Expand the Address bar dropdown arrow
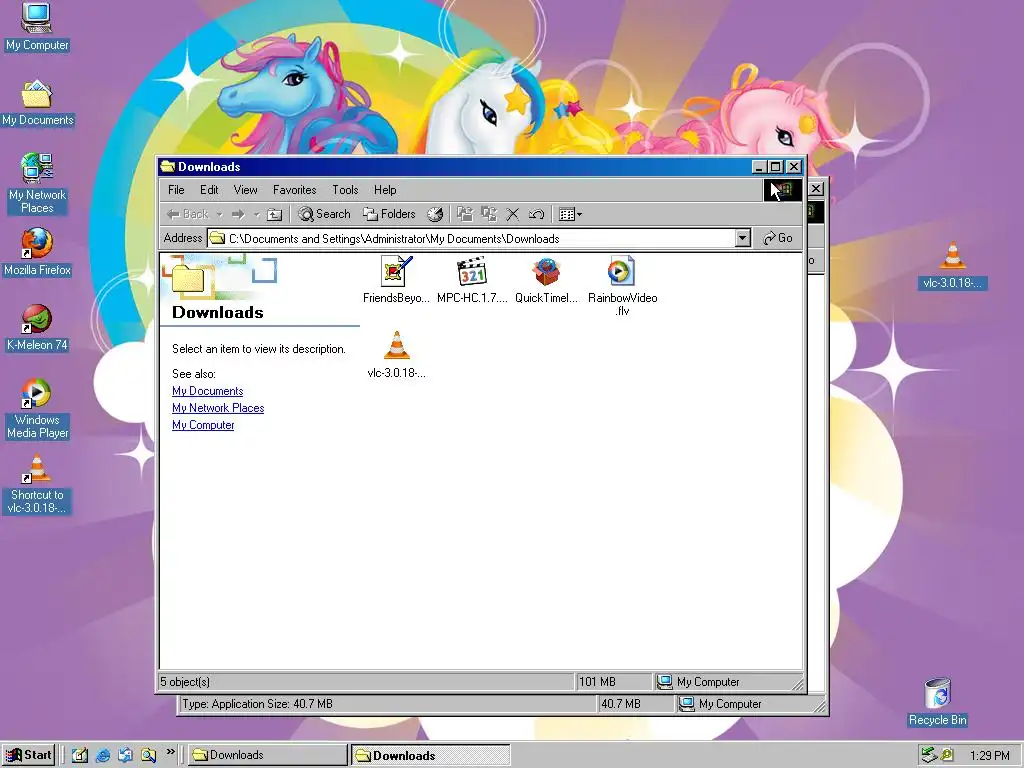The width and height of the screenshot is (1024, 768). point(743,238)
